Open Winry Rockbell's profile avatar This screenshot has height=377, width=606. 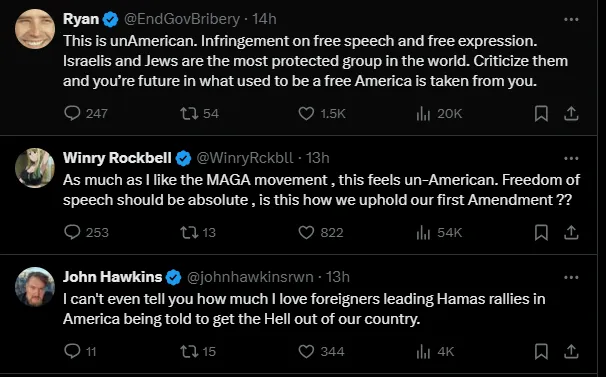click(x=35, y=167)
